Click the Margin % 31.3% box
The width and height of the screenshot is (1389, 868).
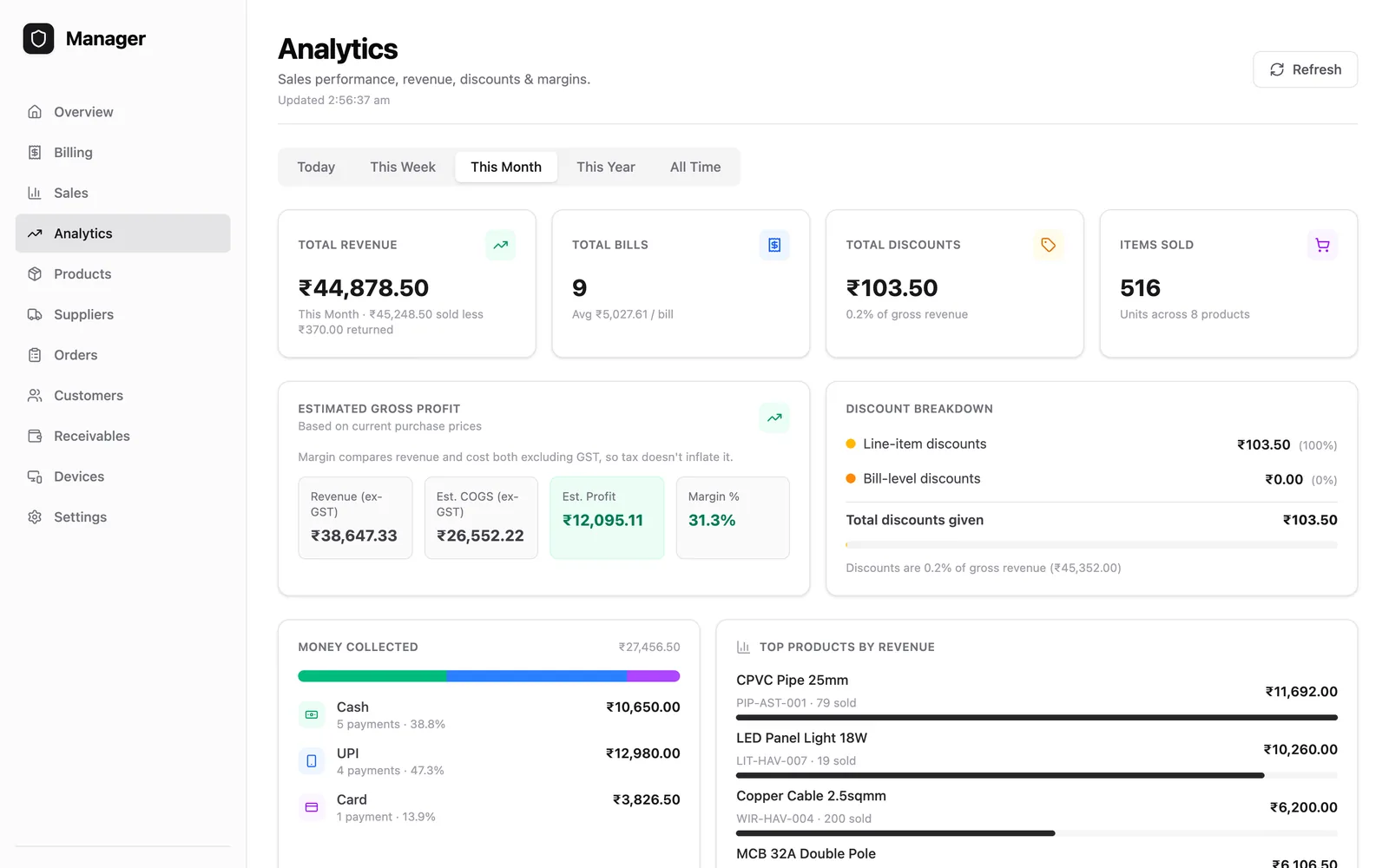(x=733, y=517)
